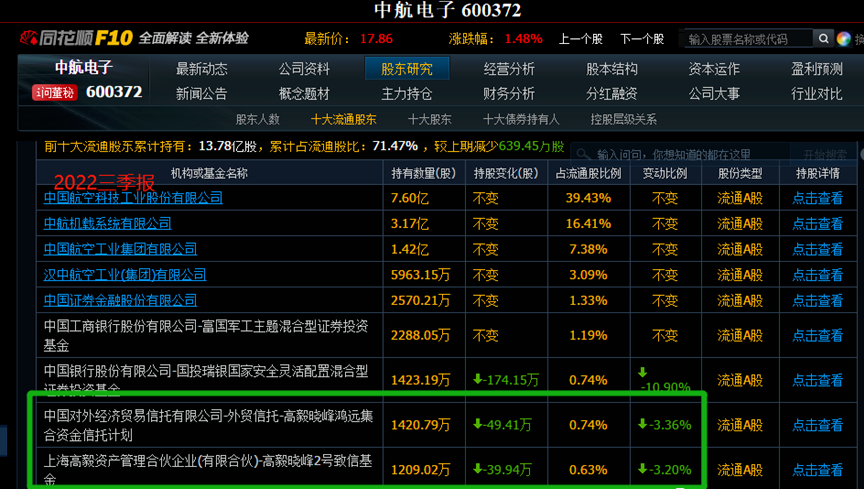Viewport: 864px width, 489px height.
Task: Open the 财务分析 tab
Action: (x=509, y=94)
